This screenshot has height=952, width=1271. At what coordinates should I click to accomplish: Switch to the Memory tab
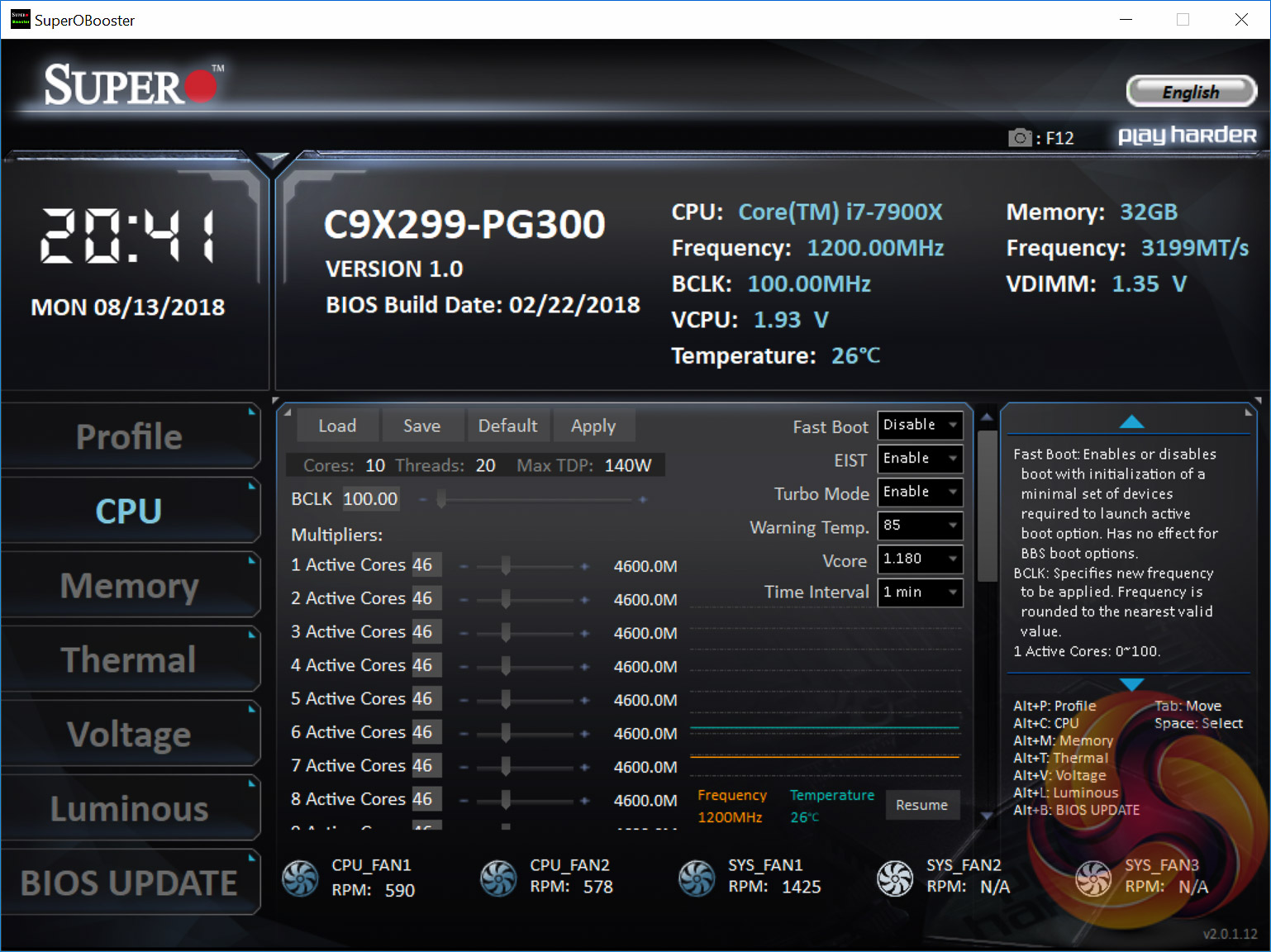[x=130, y=586]
